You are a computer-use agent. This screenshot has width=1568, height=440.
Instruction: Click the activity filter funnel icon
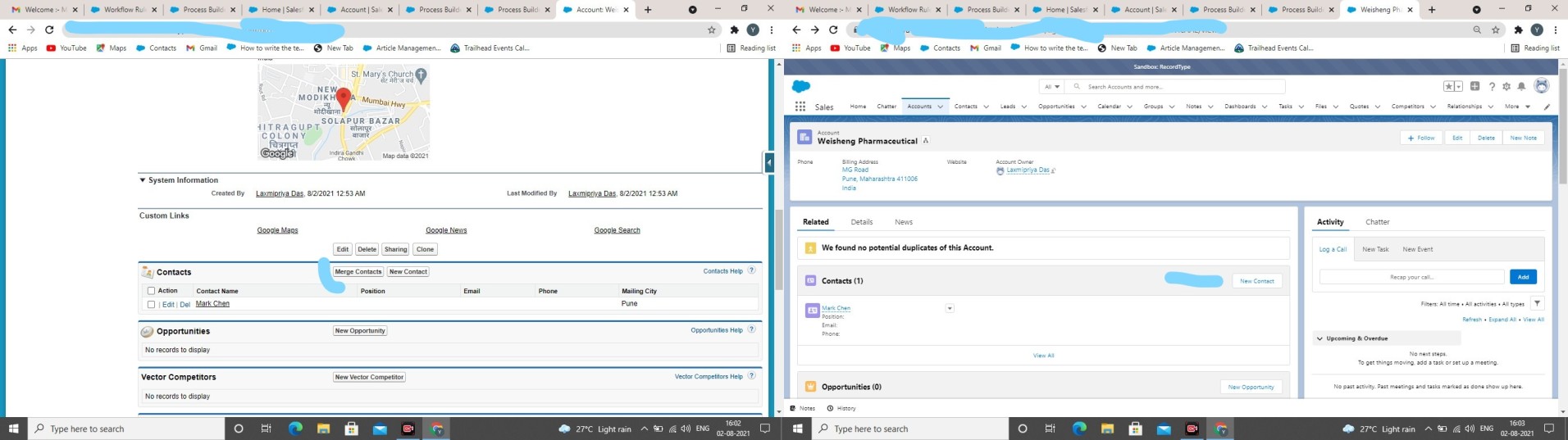[1537, 303]
